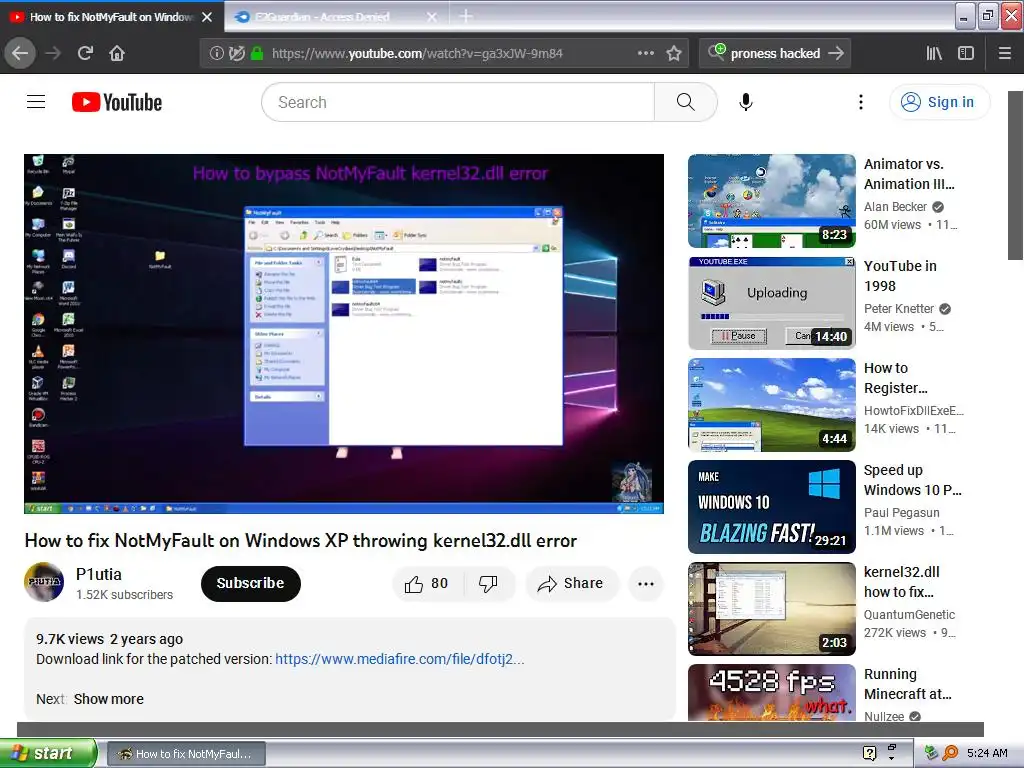Click the help question mark tray icon
The width and height of the screenshot is (1024, 768).
click(x=869, y=753)
